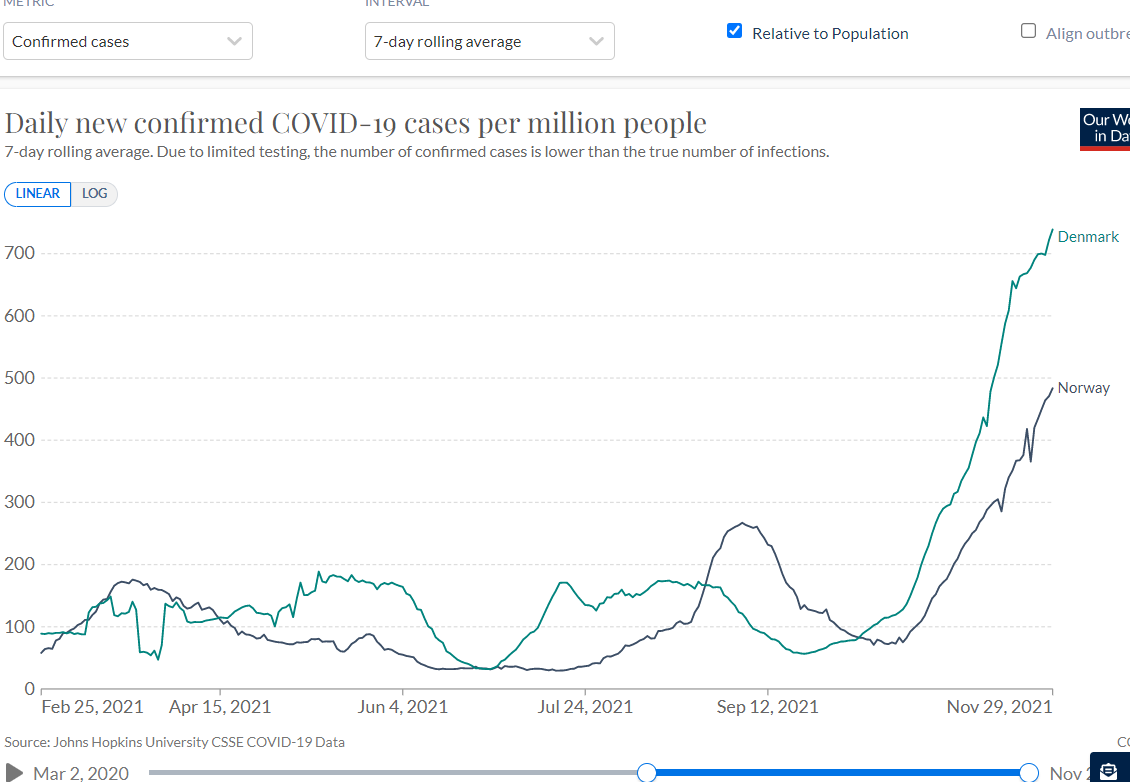Image resolution: width=1130 pixels, height=782 pixels.
Task: Click the Apr 15, 2021 axis label
Action: point(220,706)
